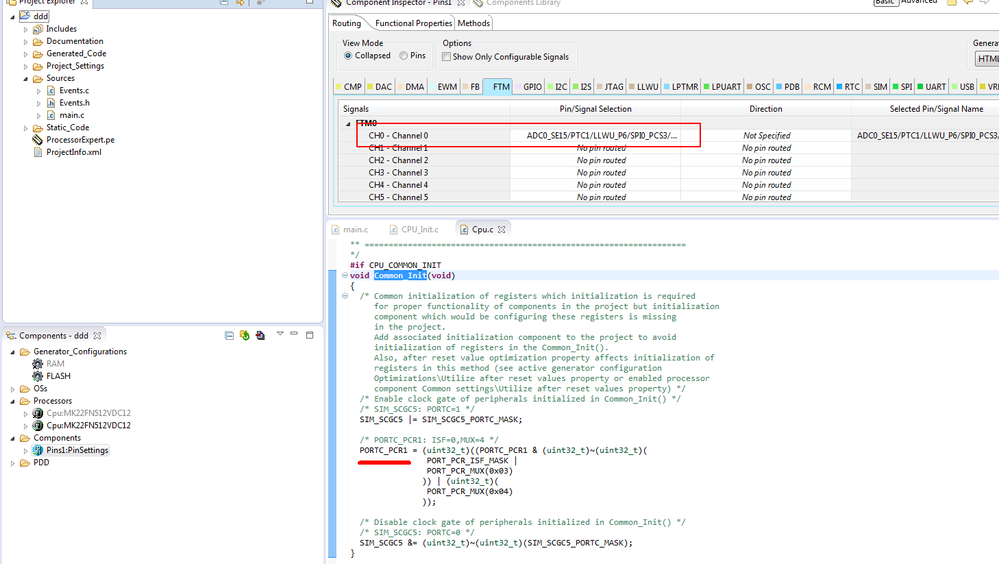999x564 pixels.
Task: Expand the Includes folder
Action: tap(25, 29)
